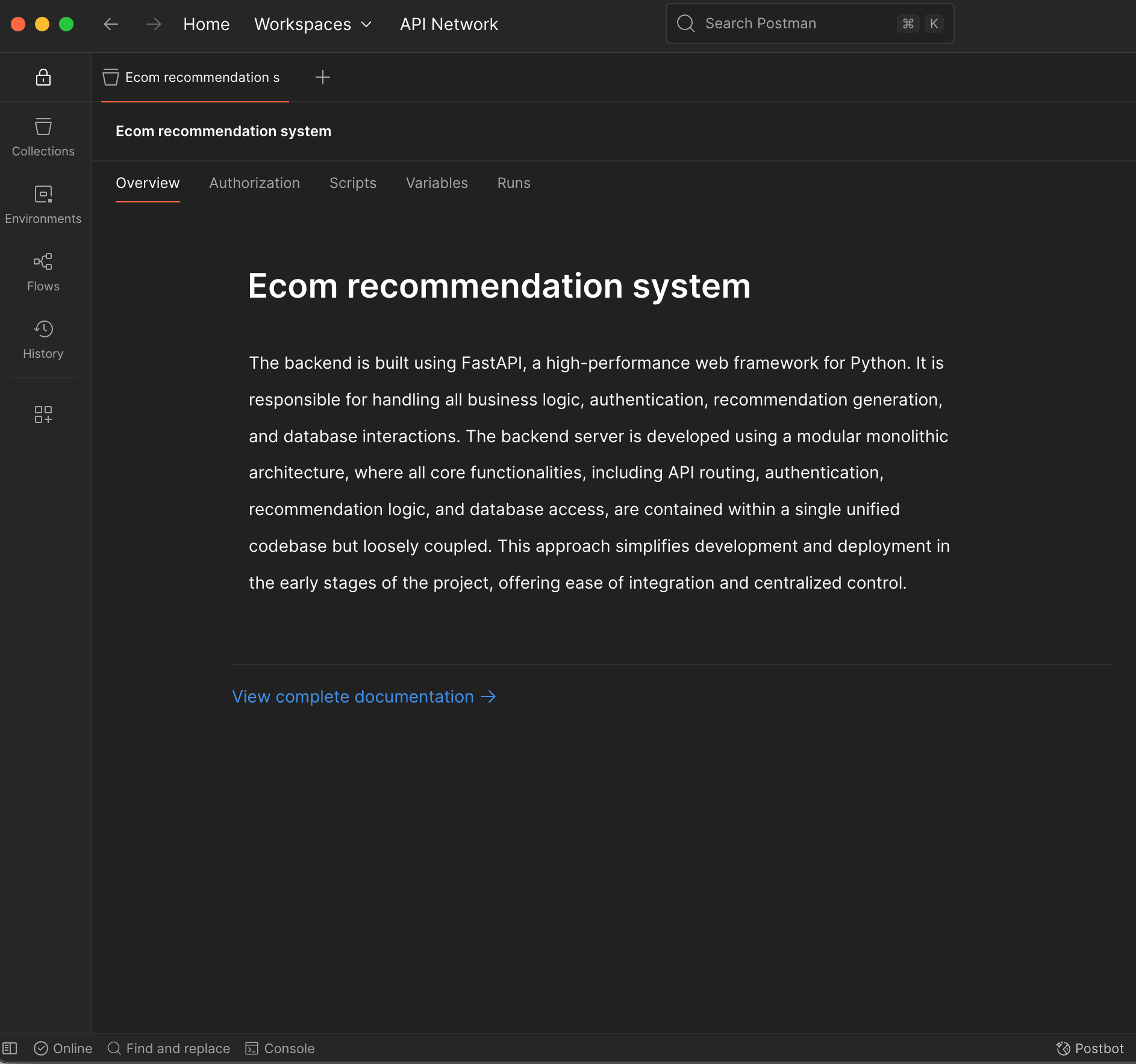Viewport: 1136px width, 1064px height.
Task: Open the Console
Action: (280, 1048)
